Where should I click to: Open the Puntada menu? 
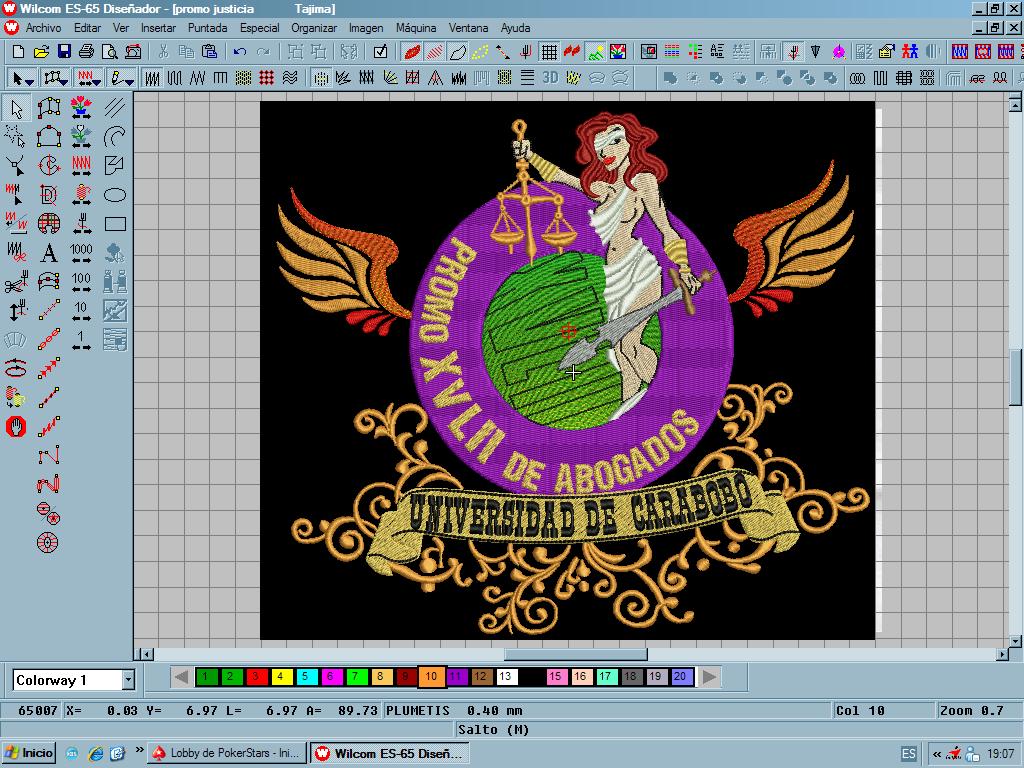[207, 28]
